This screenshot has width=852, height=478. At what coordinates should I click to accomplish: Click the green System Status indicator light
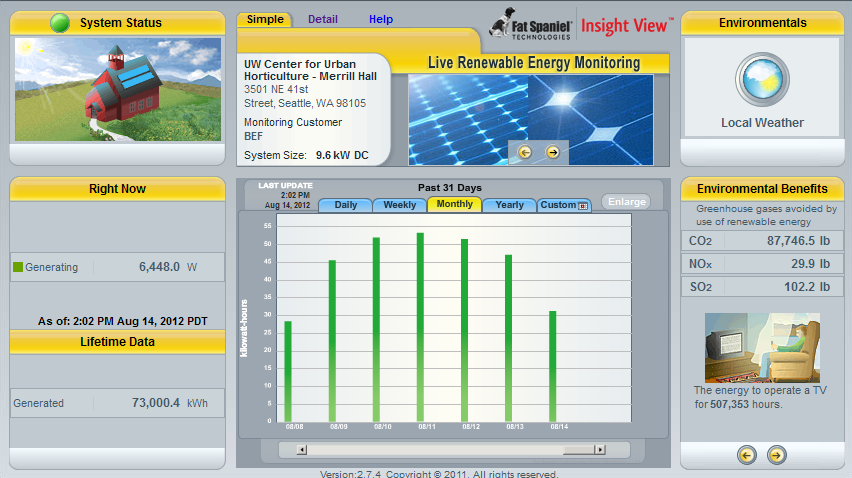click(x=61, y=22)
